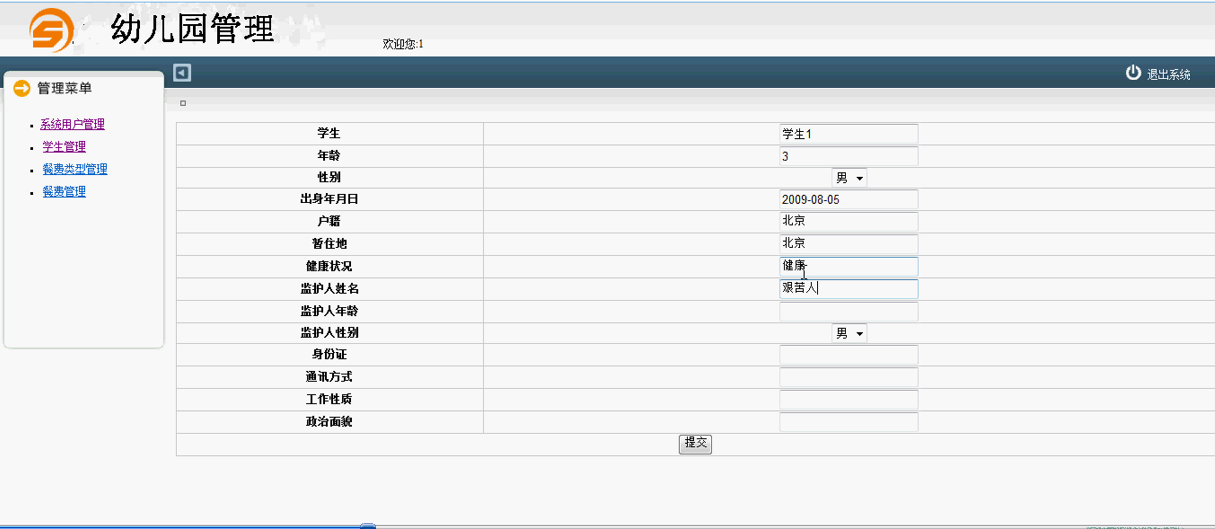This screenshot has width=1215, height=529.
Task: Click the 通讯方式 row label
Action: tap(329, 378)
